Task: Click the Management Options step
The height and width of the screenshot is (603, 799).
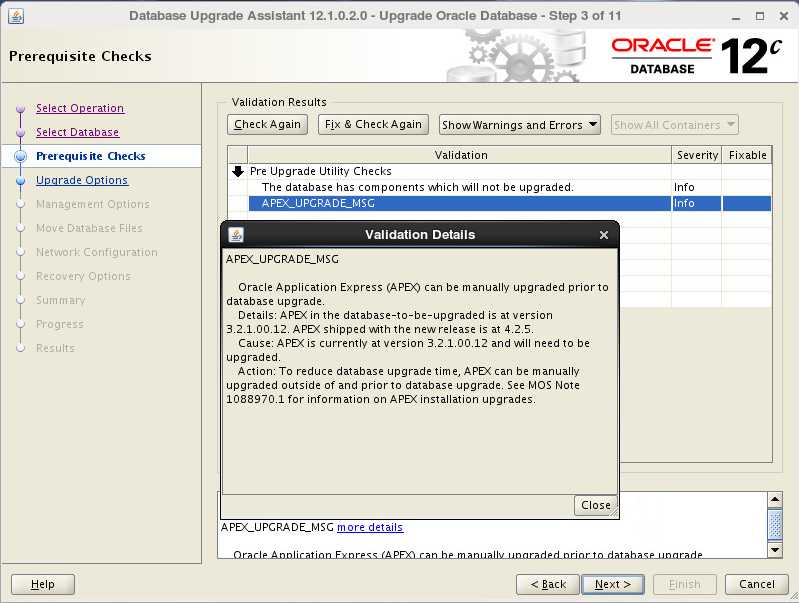Action: tap(93, 204)
